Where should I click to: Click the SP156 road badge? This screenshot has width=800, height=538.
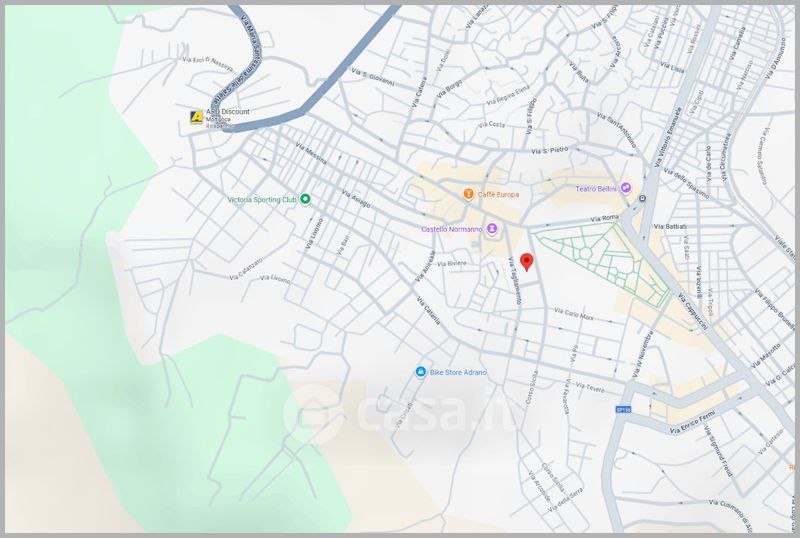(623, 408)
